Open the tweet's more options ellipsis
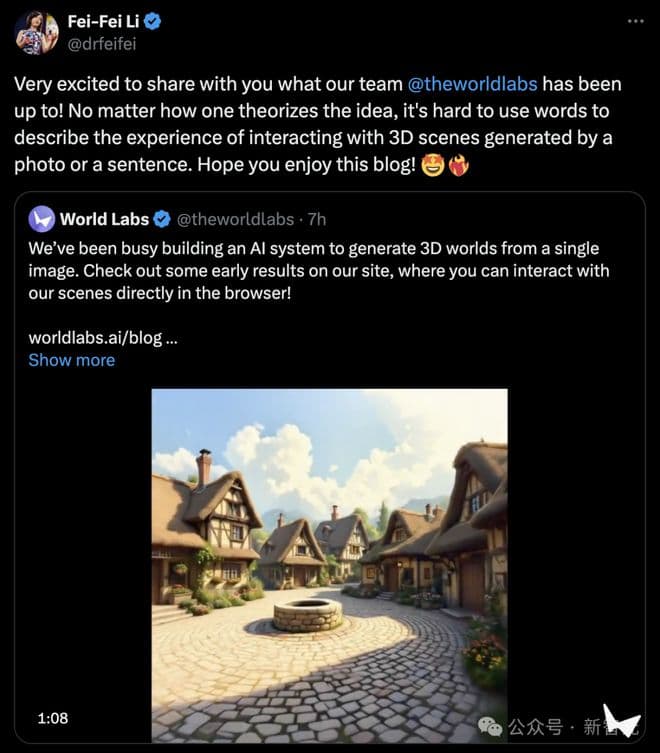This screenshot has height=753, width=660. (635, 21)
